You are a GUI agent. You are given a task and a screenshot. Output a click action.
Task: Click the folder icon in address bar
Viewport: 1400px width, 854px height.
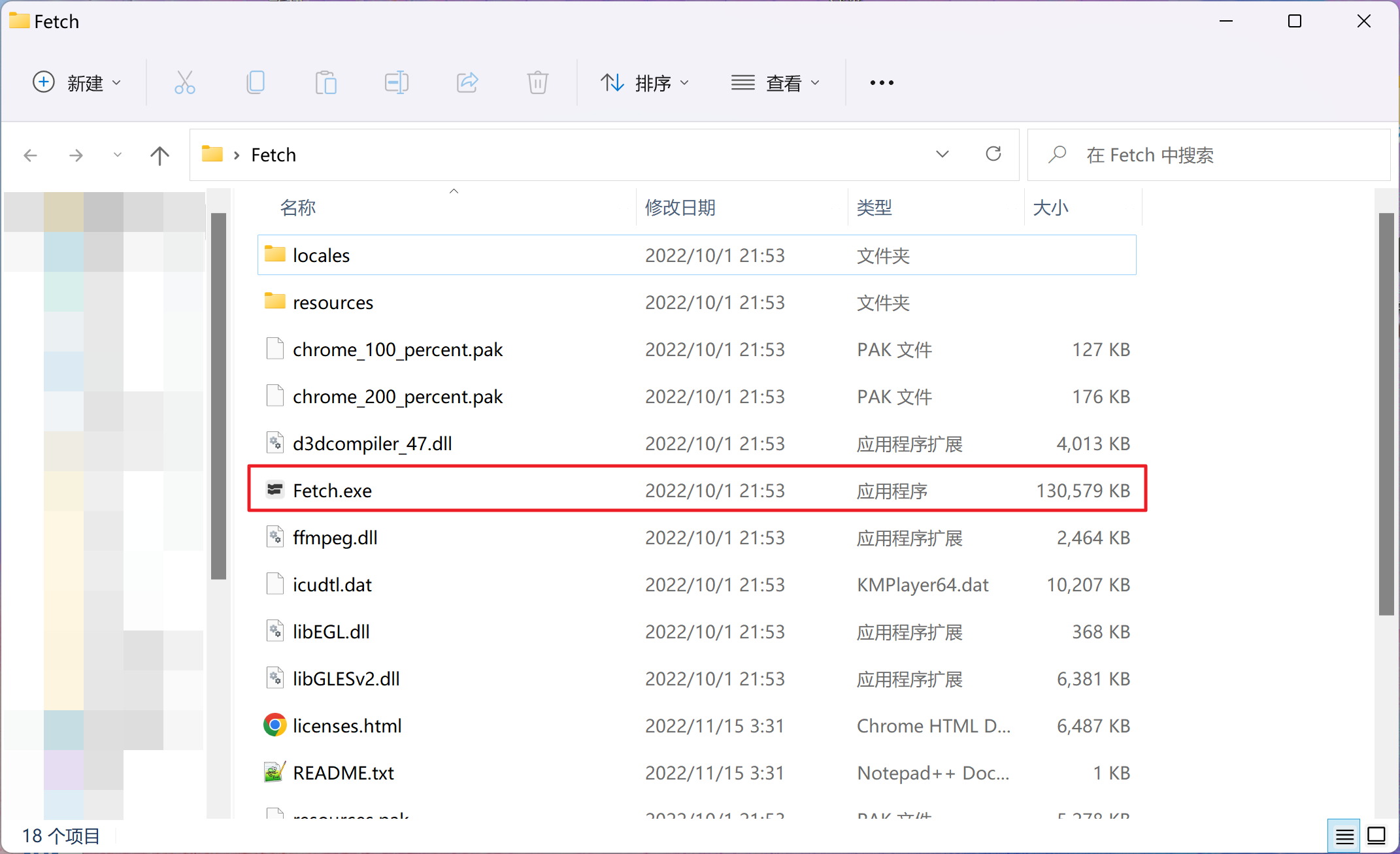tap(212, 154)
